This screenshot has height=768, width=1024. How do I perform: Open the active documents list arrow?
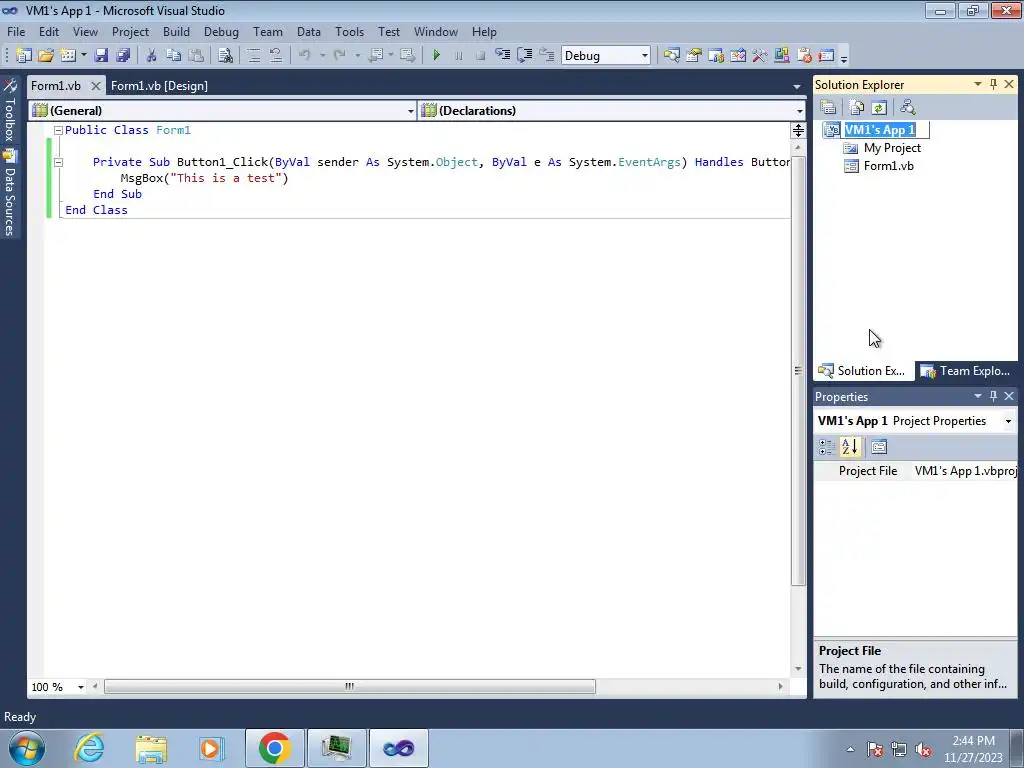coord(797,86)
